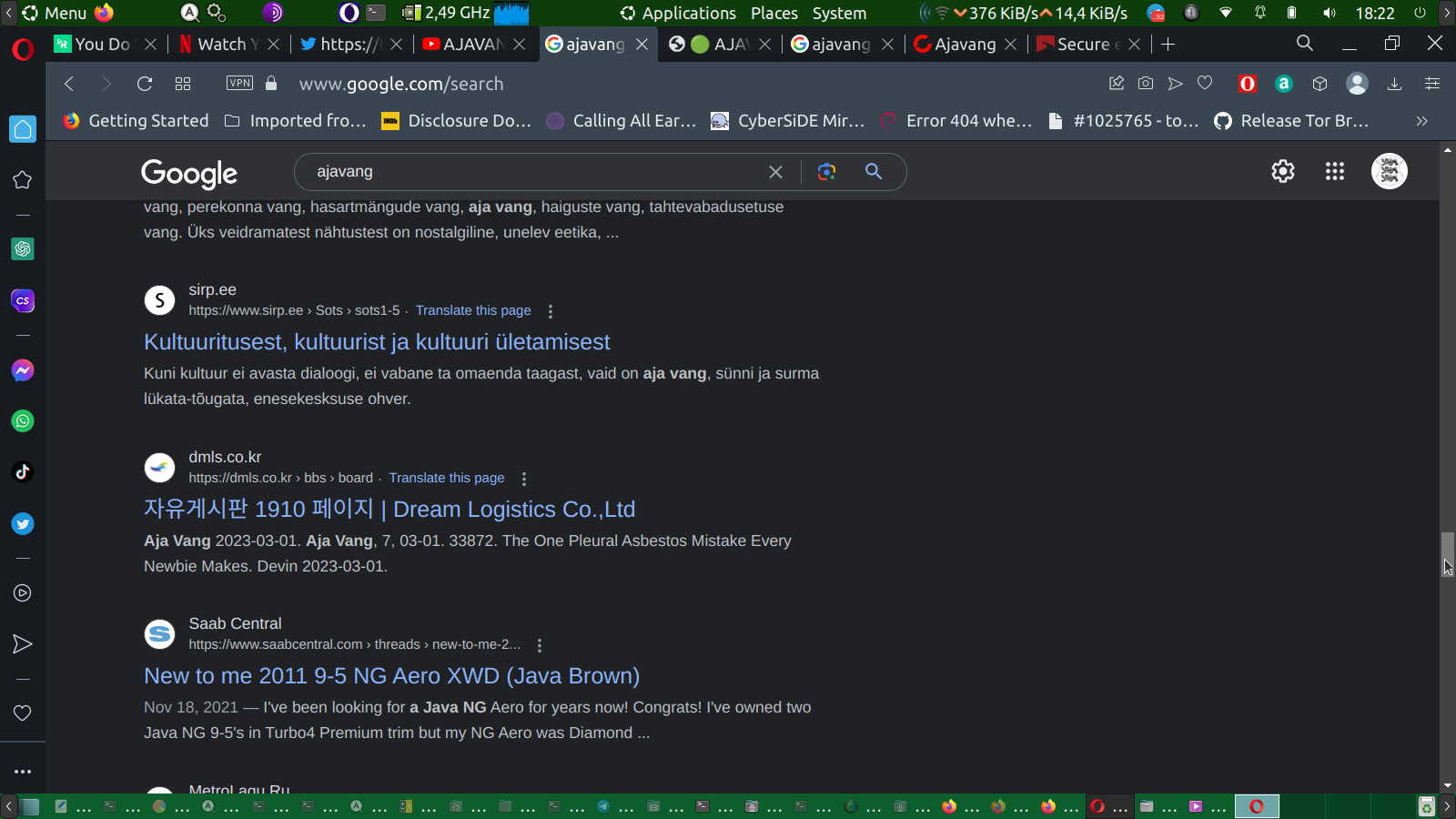1456x819 pixels.
Task: Open the System menu in top panel
Action: point(839,13)
